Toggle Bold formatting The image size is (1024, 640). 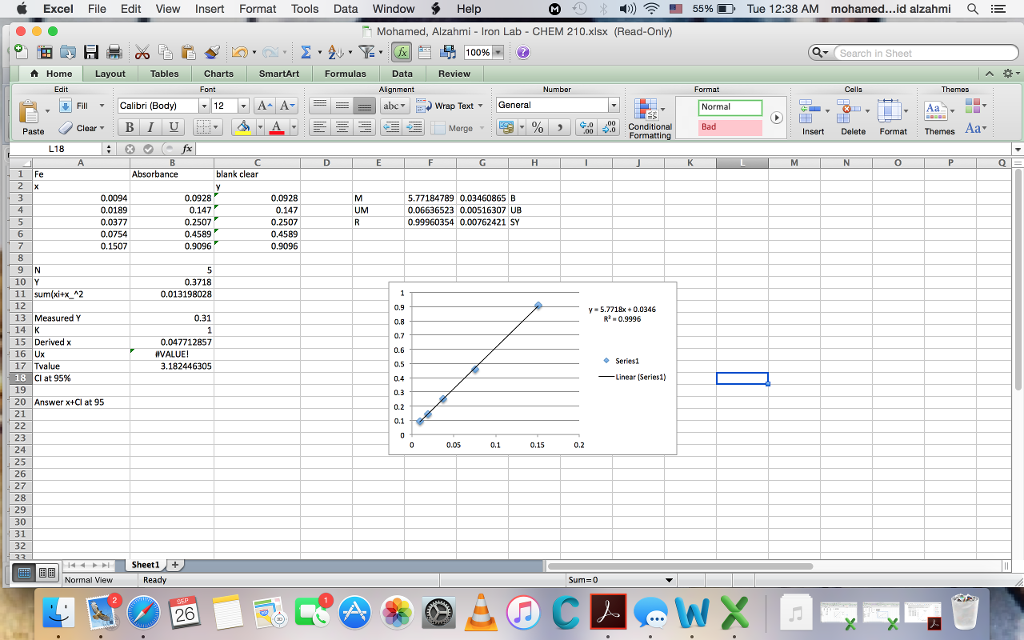pyautogui.click(x=129, y=127)
